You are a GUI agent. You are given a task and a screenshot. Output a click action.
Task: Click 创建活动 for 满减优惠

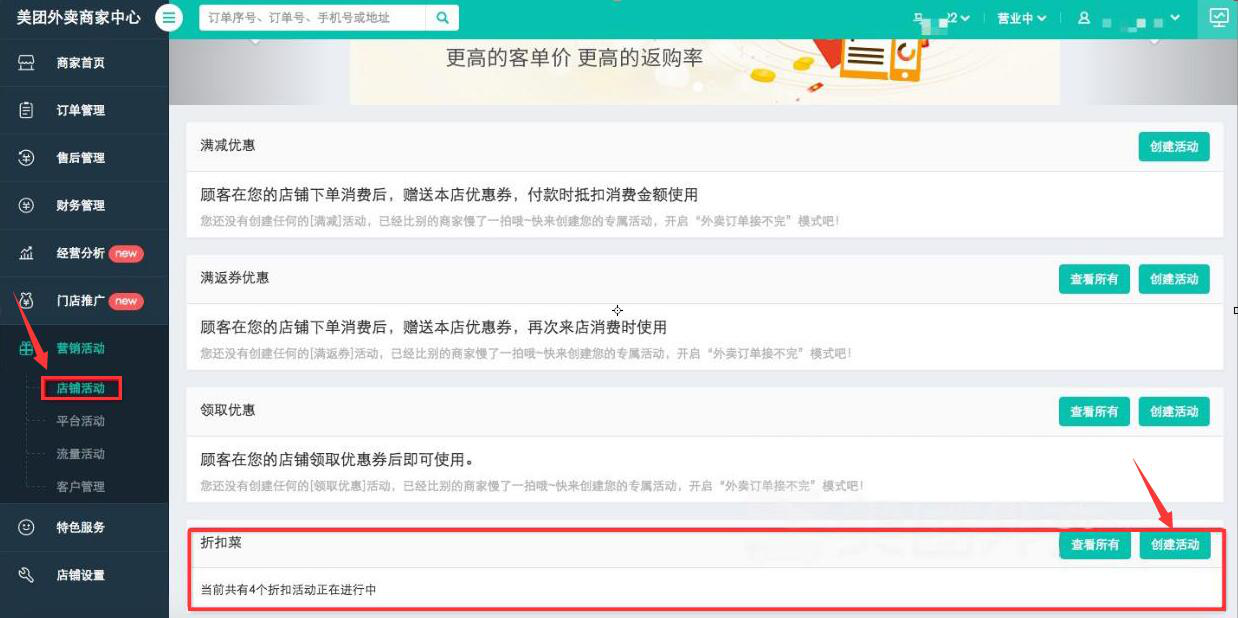click(x=1173, y=147)
